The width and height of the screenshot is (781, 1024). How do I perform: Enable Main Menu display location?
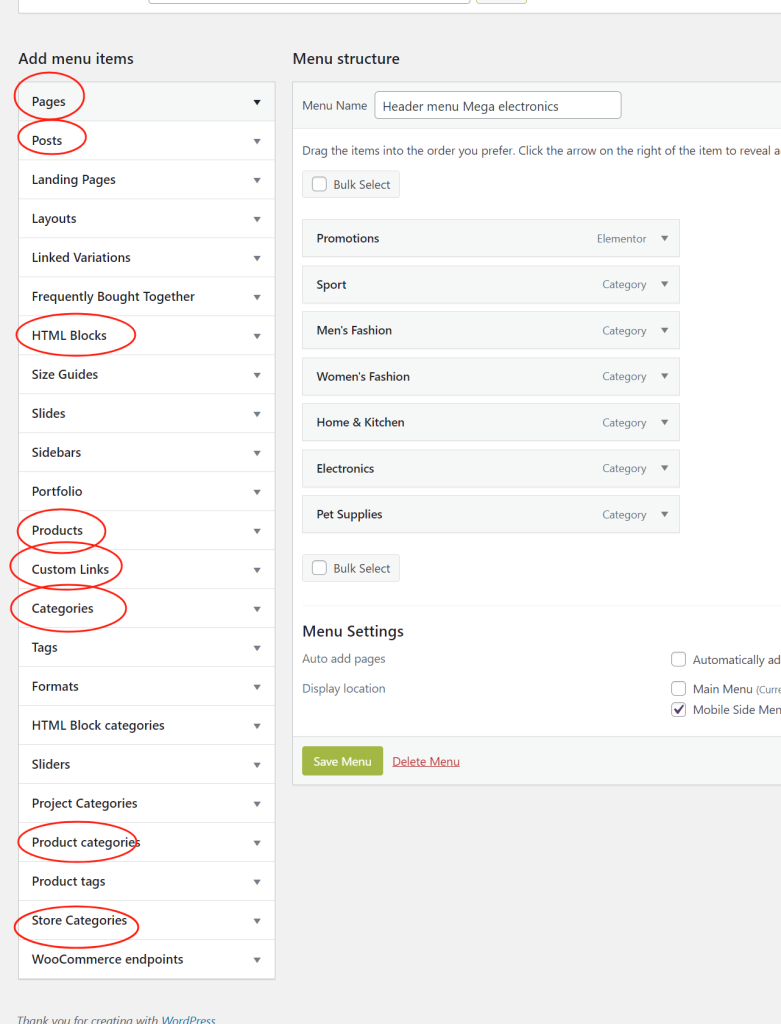(x=679, y=689)
